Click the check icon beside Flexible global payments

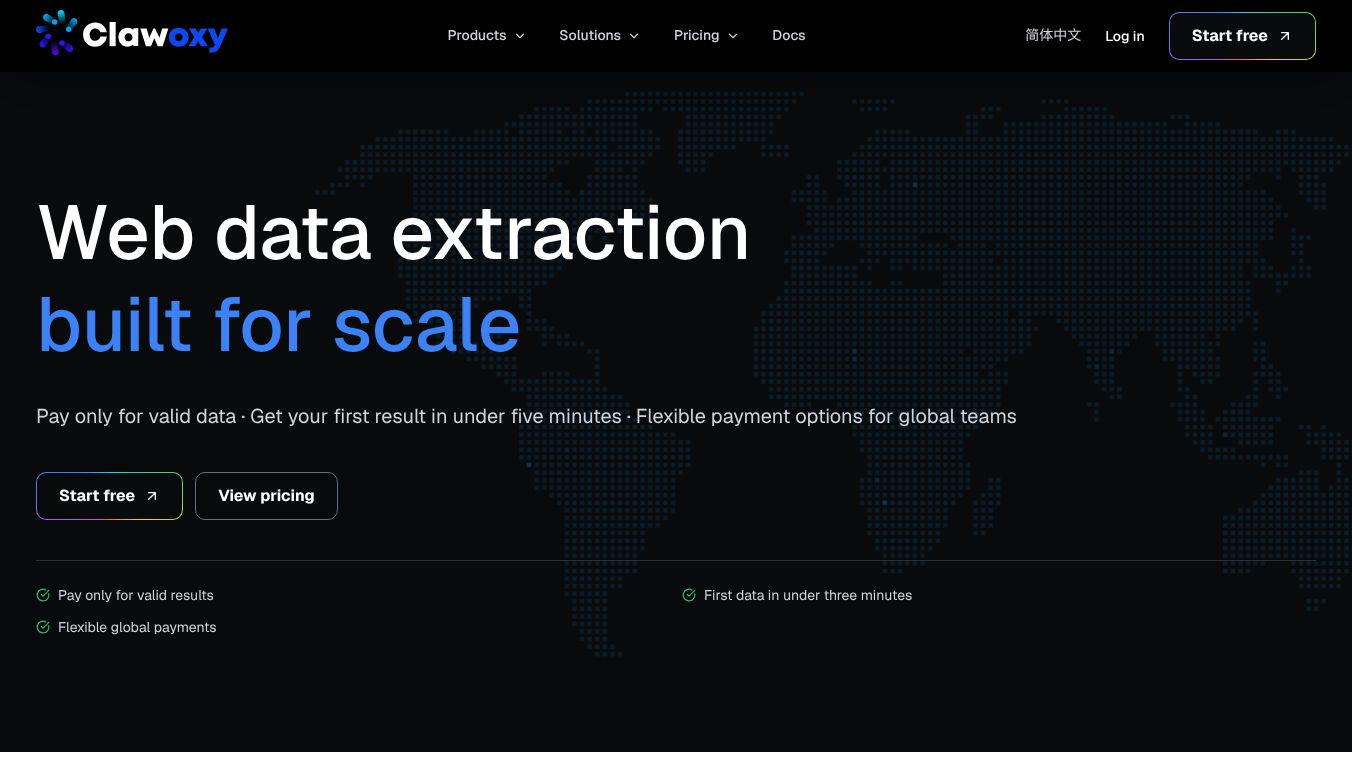pyautogui.click(x=43, y=627)
